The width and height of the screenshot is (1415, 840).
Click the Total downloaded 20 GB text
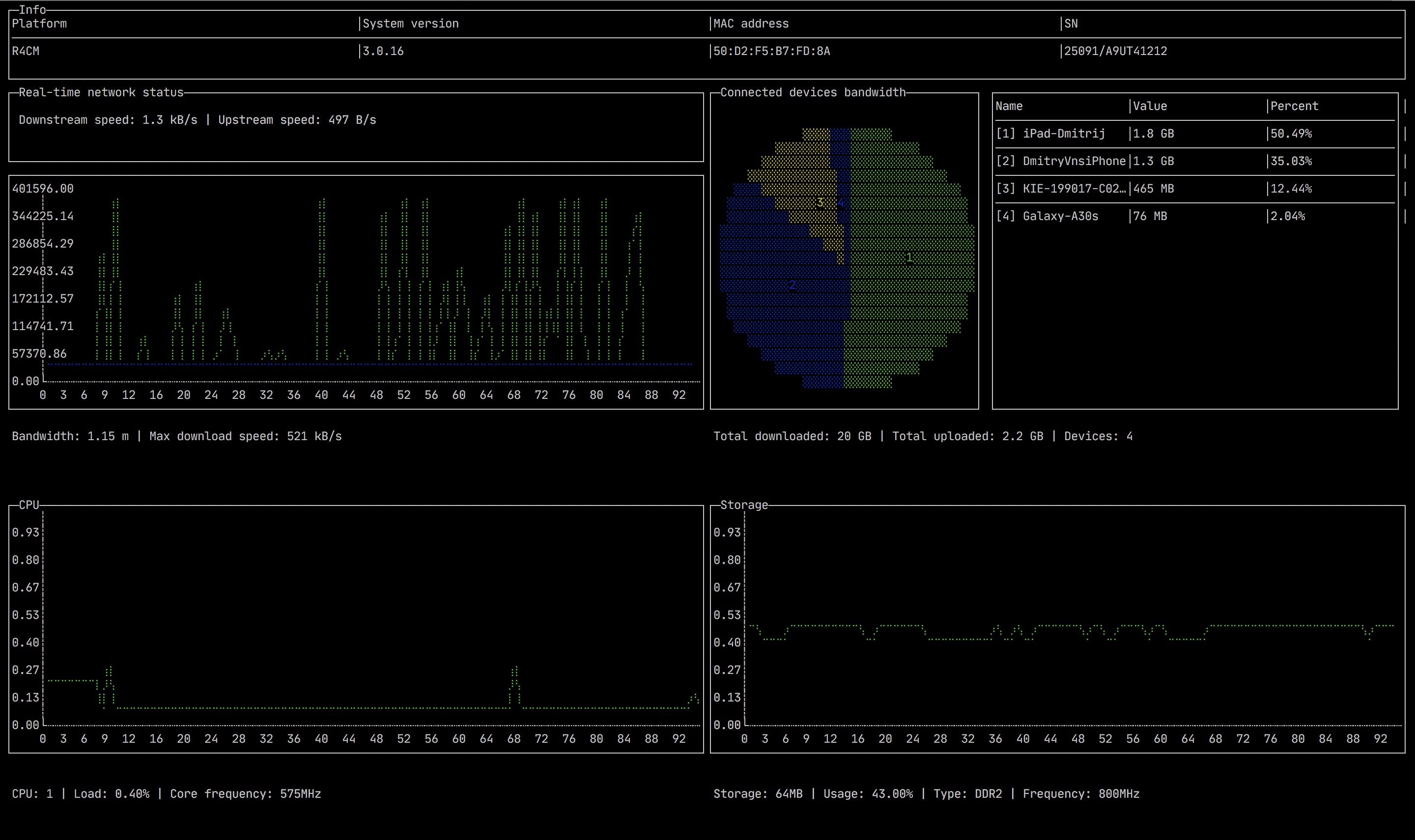click(x=792, y=436)
